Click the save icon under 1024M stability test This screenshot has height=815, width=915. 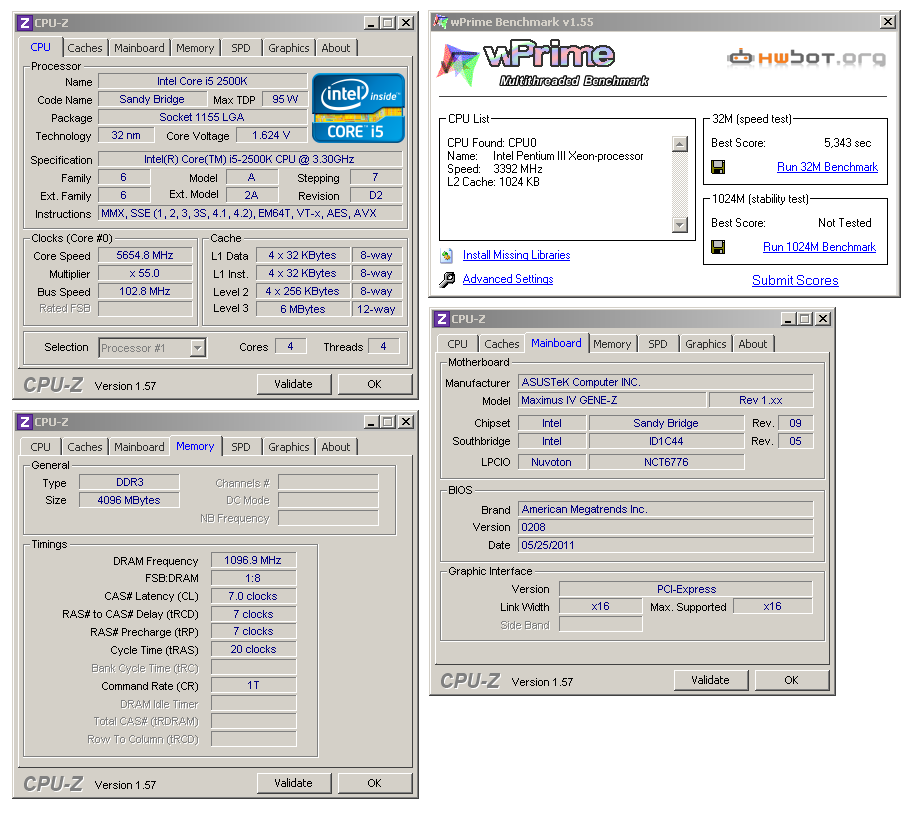pos(718,247)
